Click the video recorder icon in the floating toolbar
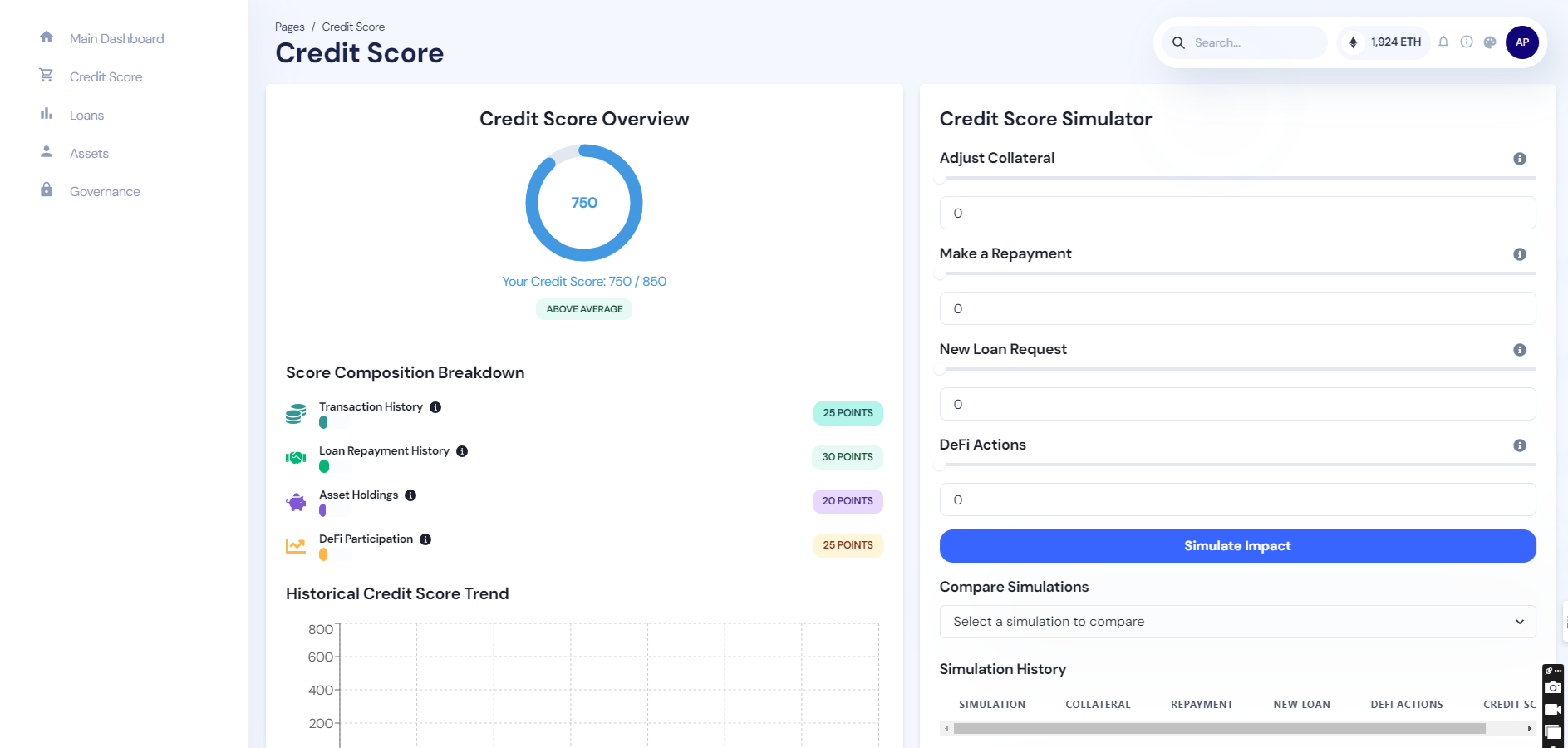 [x=1553, y=709]
